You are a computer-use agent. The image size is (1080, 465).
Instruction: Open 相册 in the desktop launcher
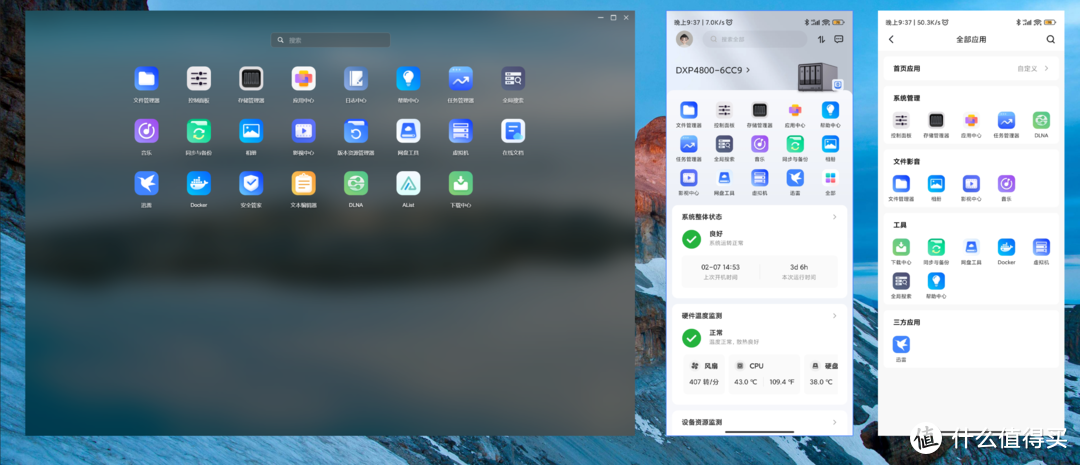(x=251, y=131)
